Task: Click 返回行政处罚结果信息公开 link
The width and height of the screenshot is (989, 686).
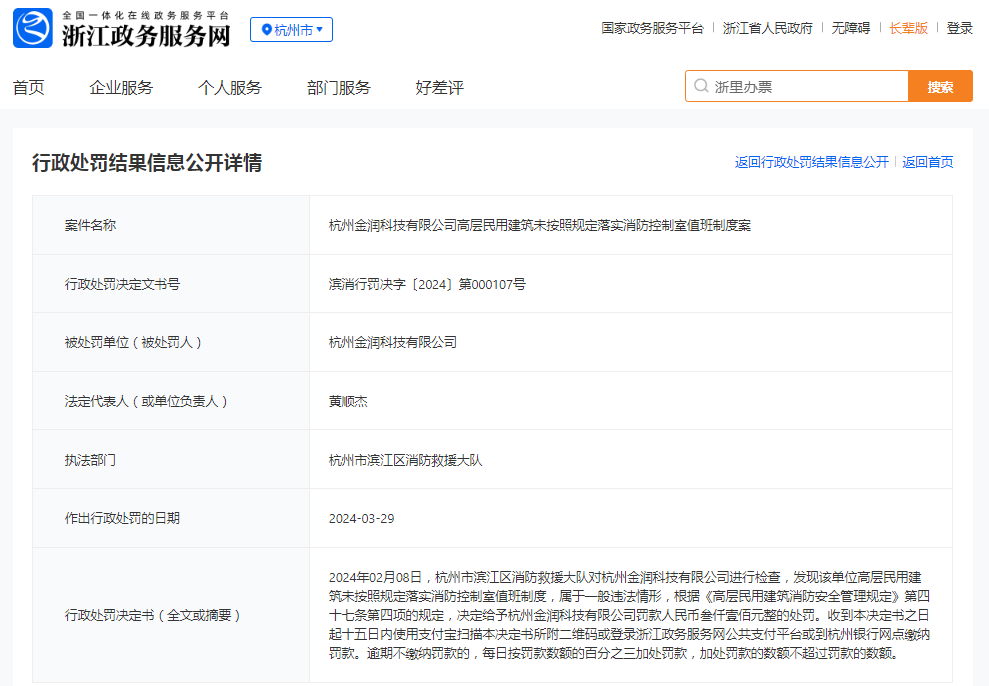Action: click(812, 162)
